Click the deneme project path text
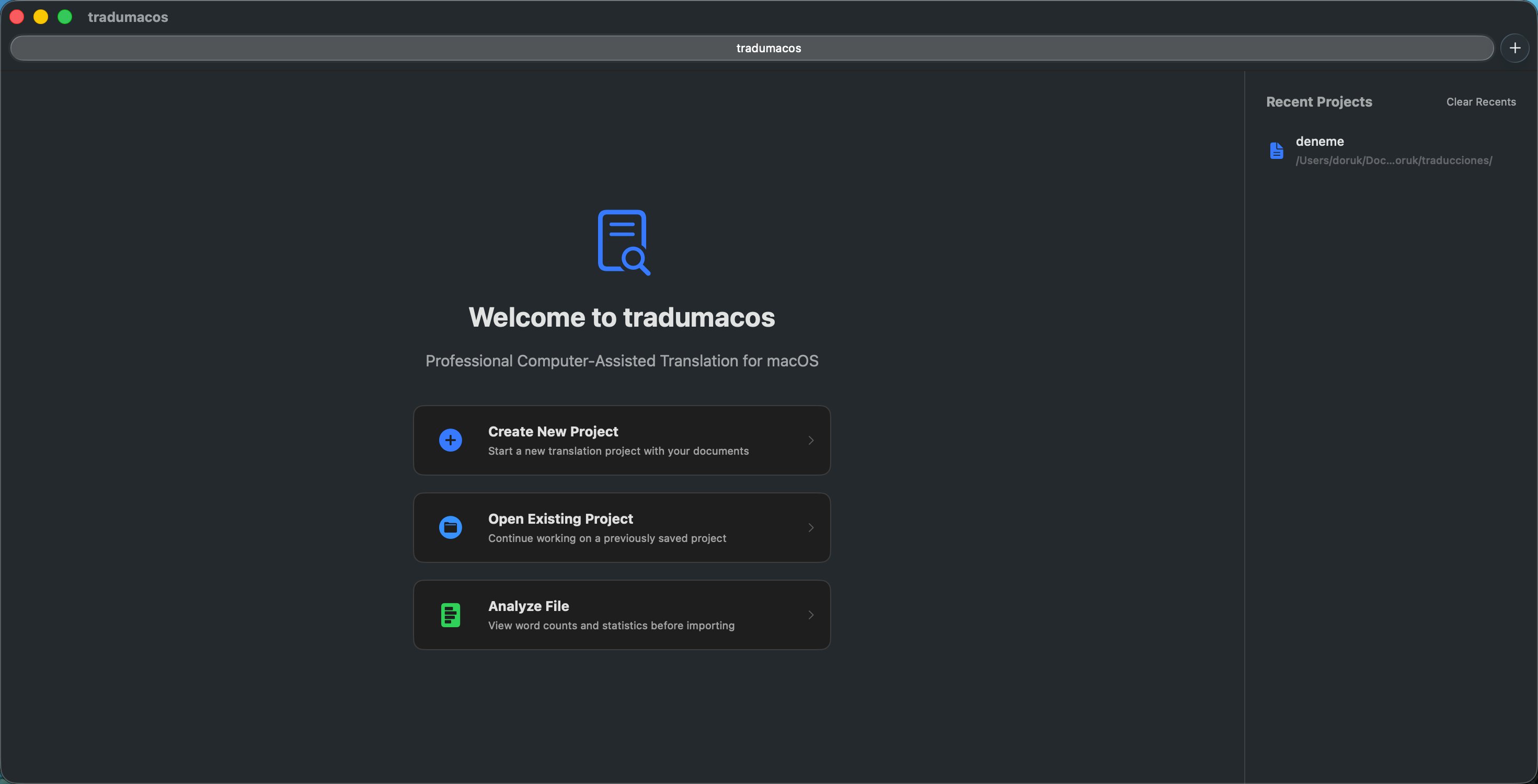The image size is (1538, 784). (1394, 160)
